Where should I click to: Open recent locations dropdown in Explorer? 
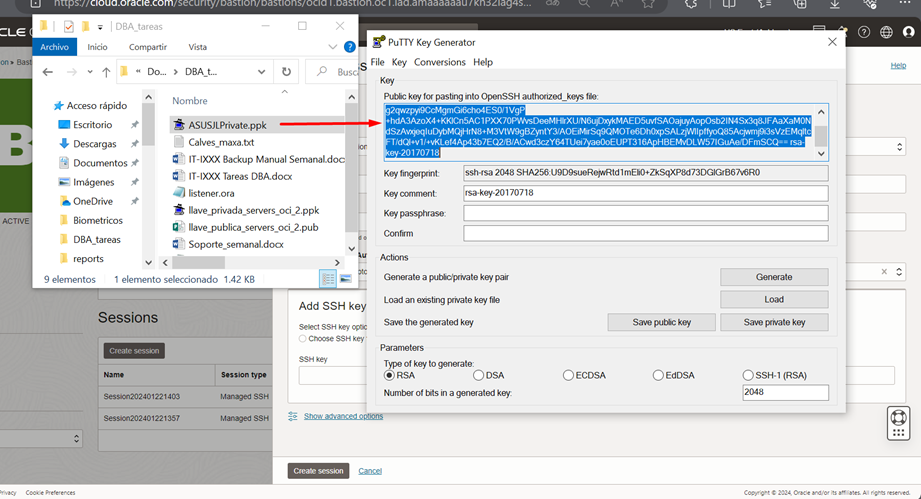pyautogui.click(x=90, y=72)
